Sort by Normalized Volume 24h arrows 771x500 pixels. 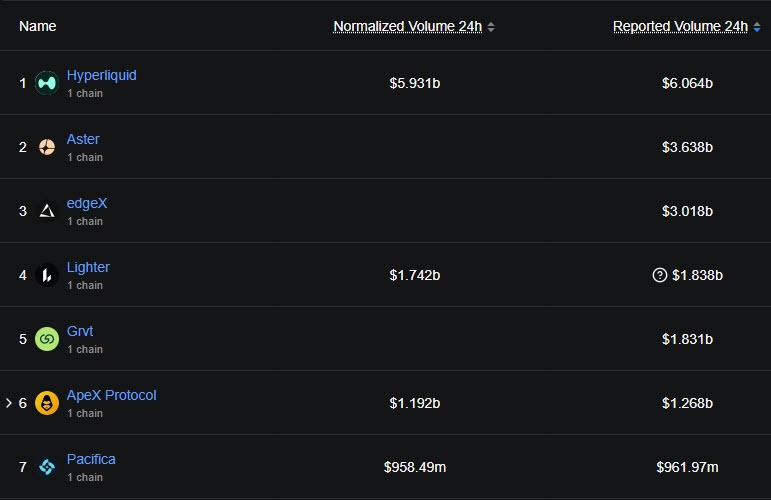(491, 27)
